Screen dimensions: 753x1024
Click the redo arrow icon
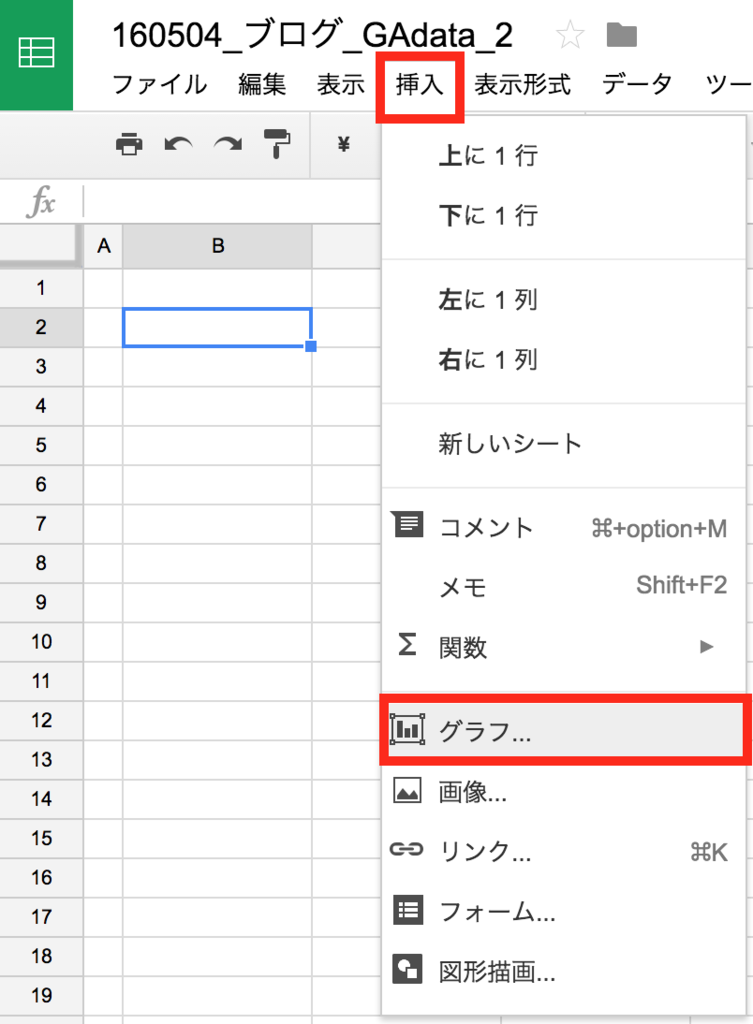click(228, 144)
